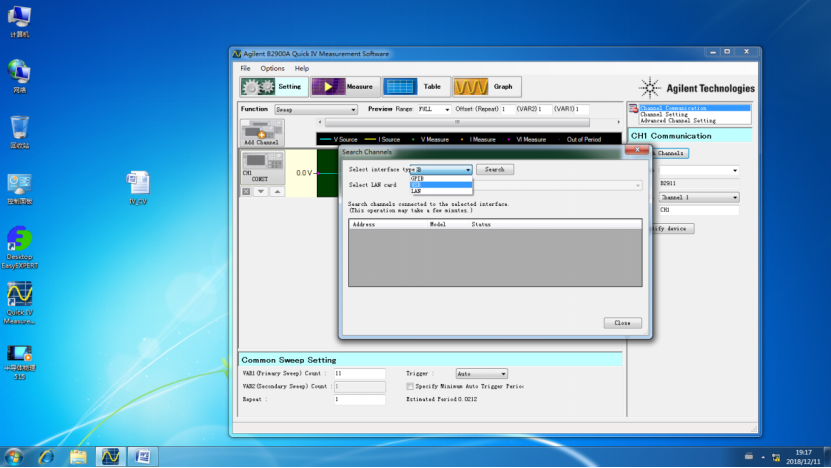Open the Trigger Auto dropdown
831x468 pixels.
(x=482, y=374)
